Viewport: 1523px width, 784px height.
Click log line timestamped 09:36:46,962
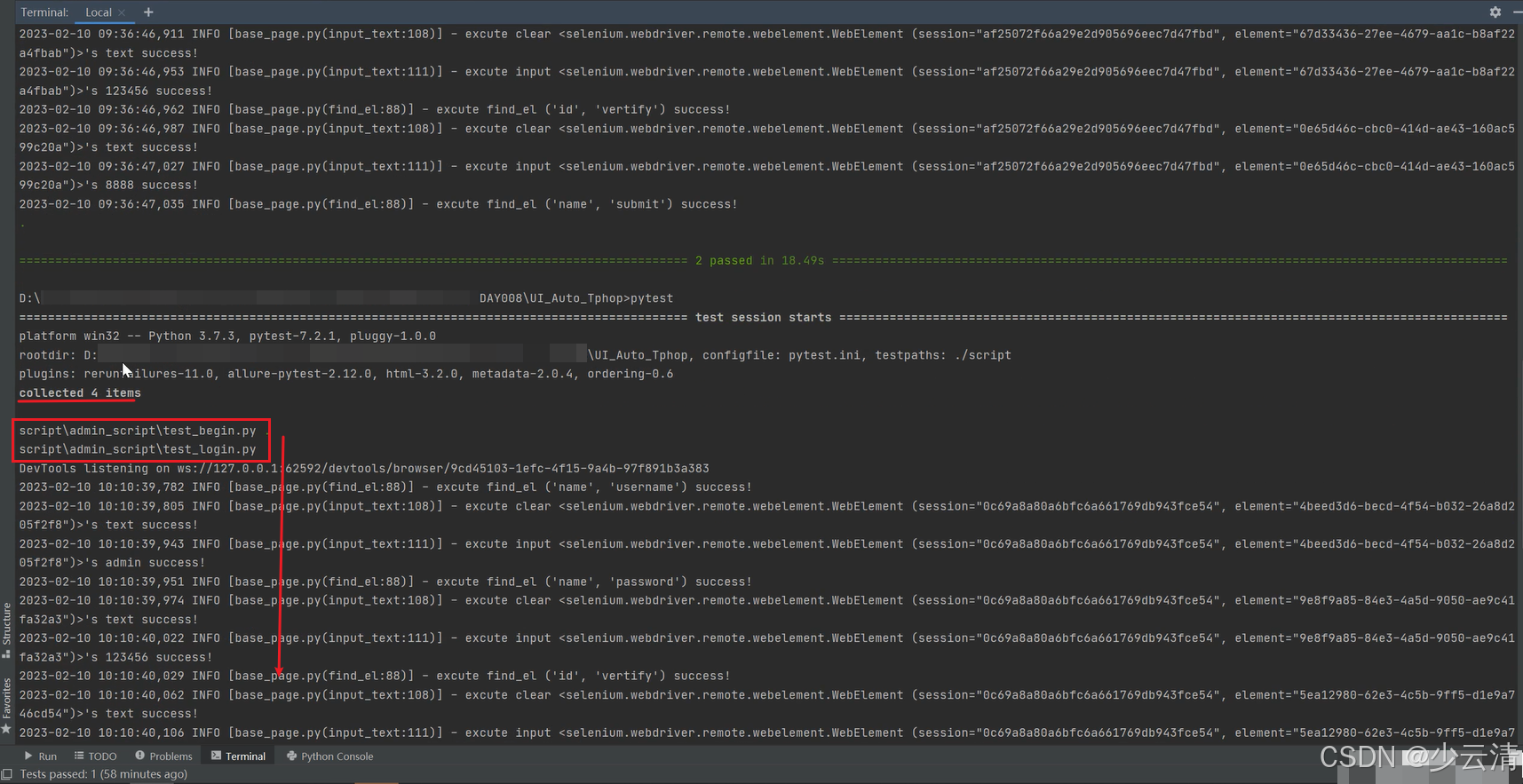tap(375, 109)
